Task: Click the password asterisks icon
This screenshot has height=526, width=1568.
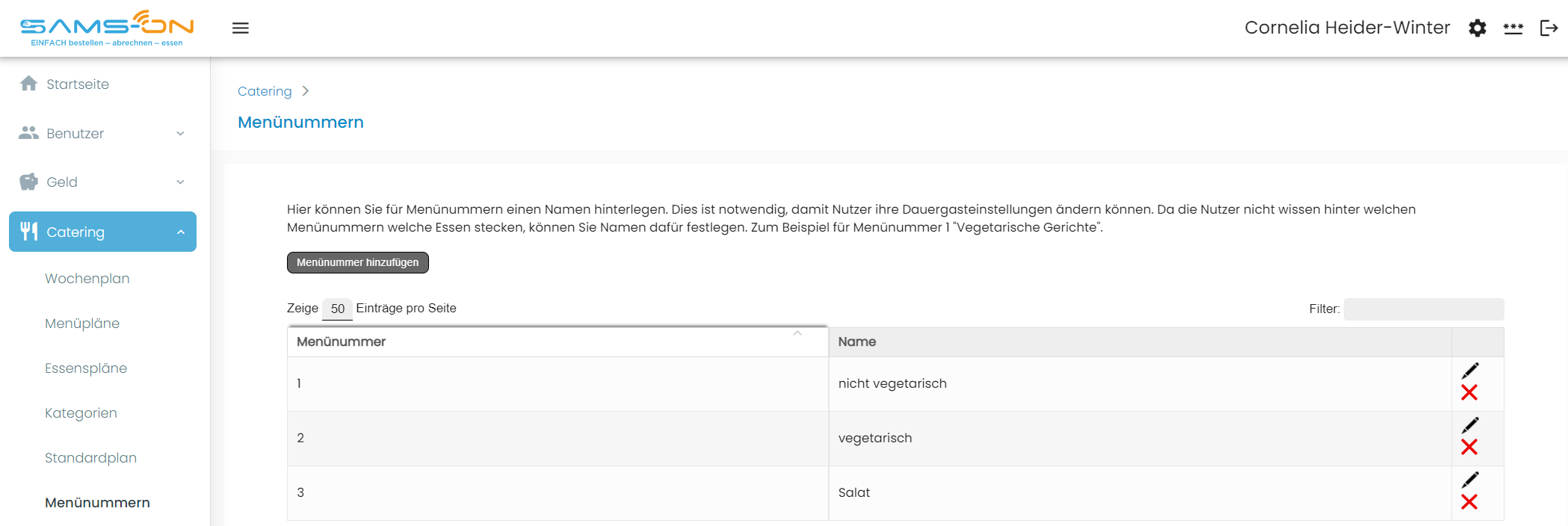Action: point(1513,28)
